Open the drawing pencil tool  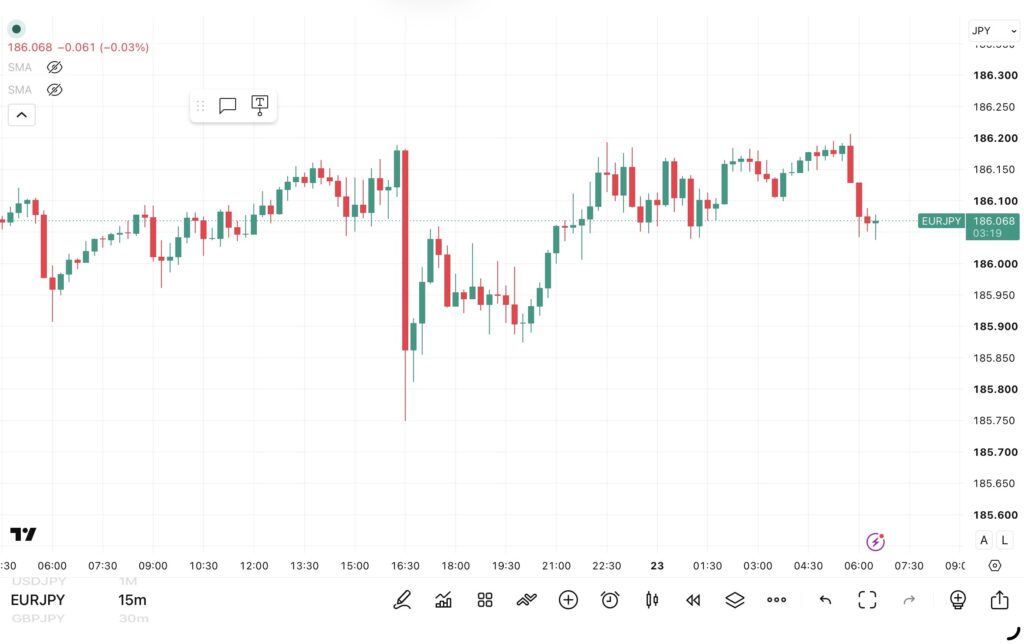[402, 600]
